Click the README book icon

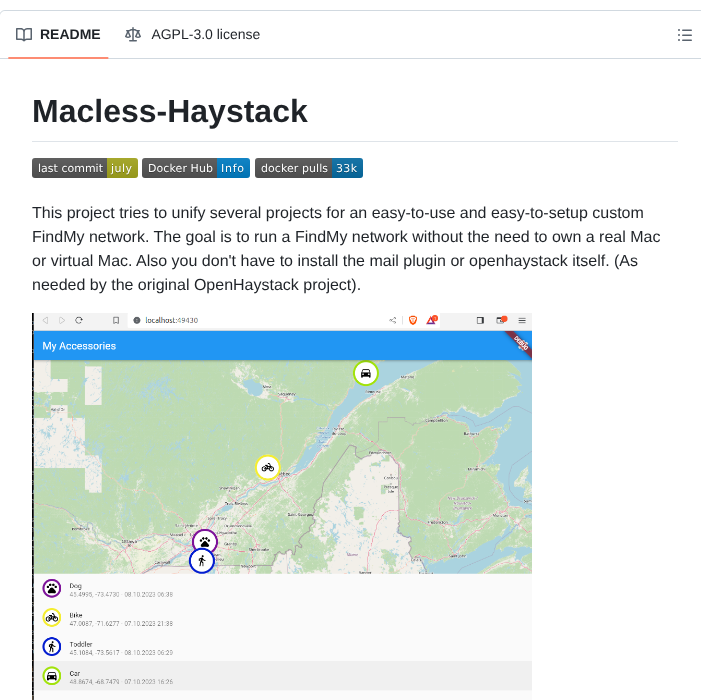point(24,34)
